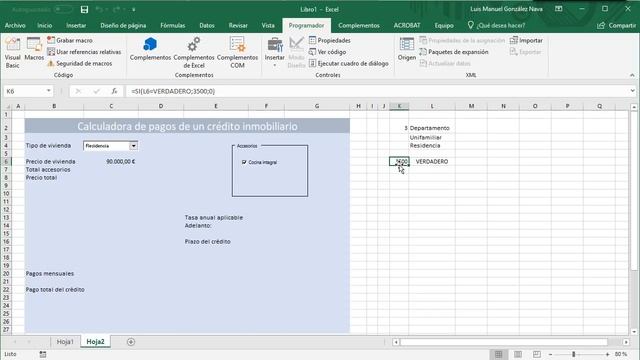Open ribbon display options
The height and width of the screenshot is (360, 640).
[559, 9]
